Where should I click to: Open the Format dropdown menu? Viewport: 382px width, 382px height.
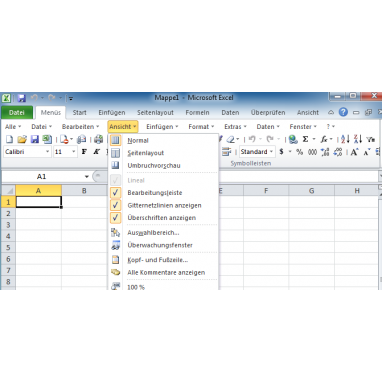coord(201,127)
